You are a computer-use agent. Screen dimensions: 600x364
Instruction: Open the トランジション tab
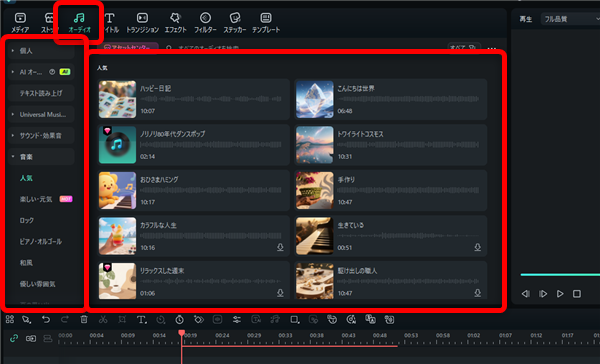(x=142, y=23)
